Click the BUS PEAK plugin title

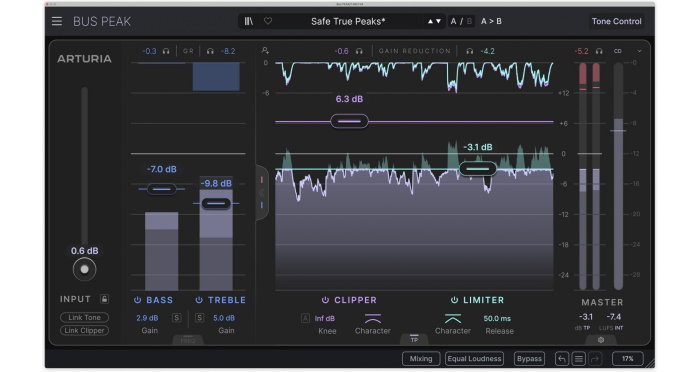[x=102, y=21]
